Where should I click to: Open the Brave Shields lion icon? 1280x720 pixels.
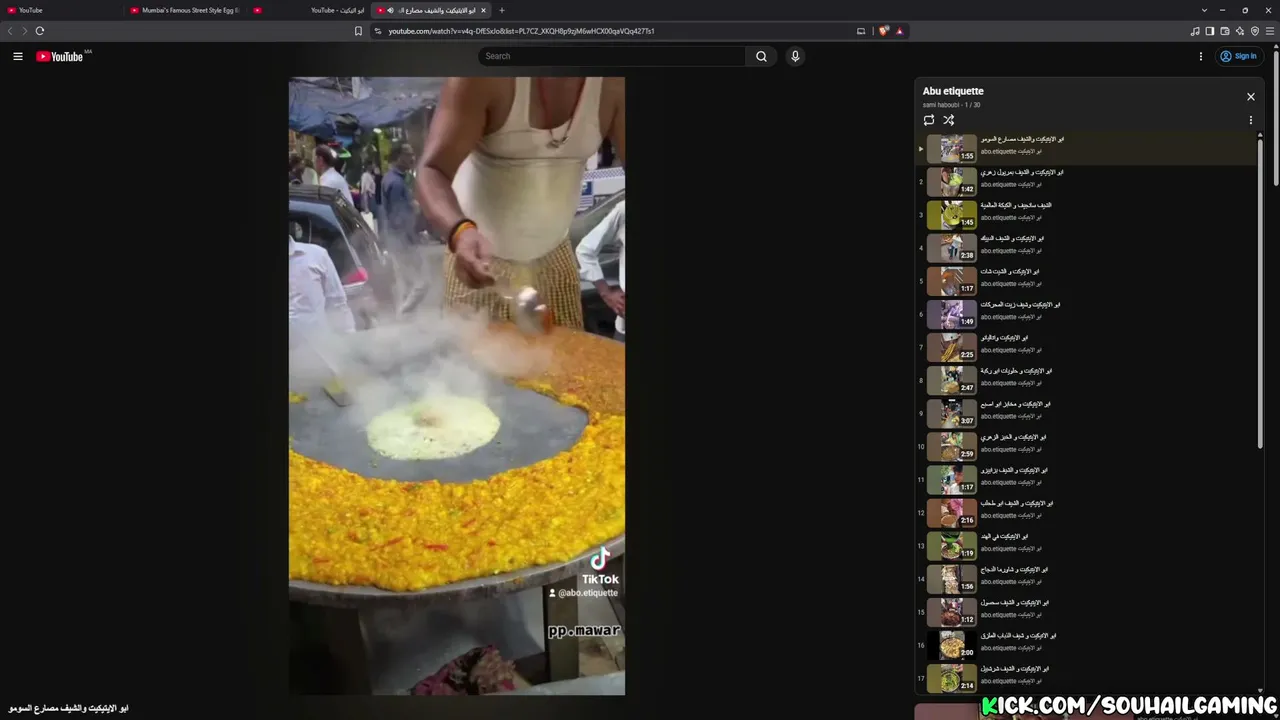(x=884, y=31)
